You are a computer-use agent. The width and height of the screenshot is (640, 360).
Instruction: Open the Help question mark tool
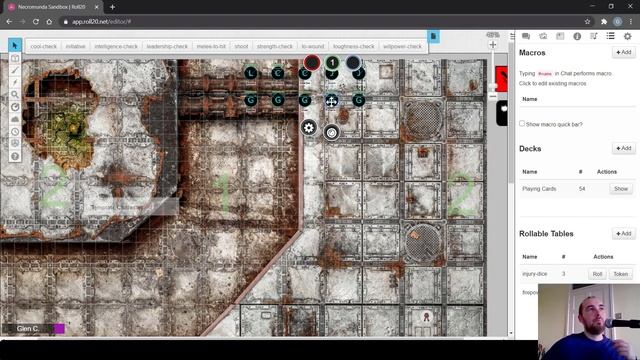pos(15,156)
